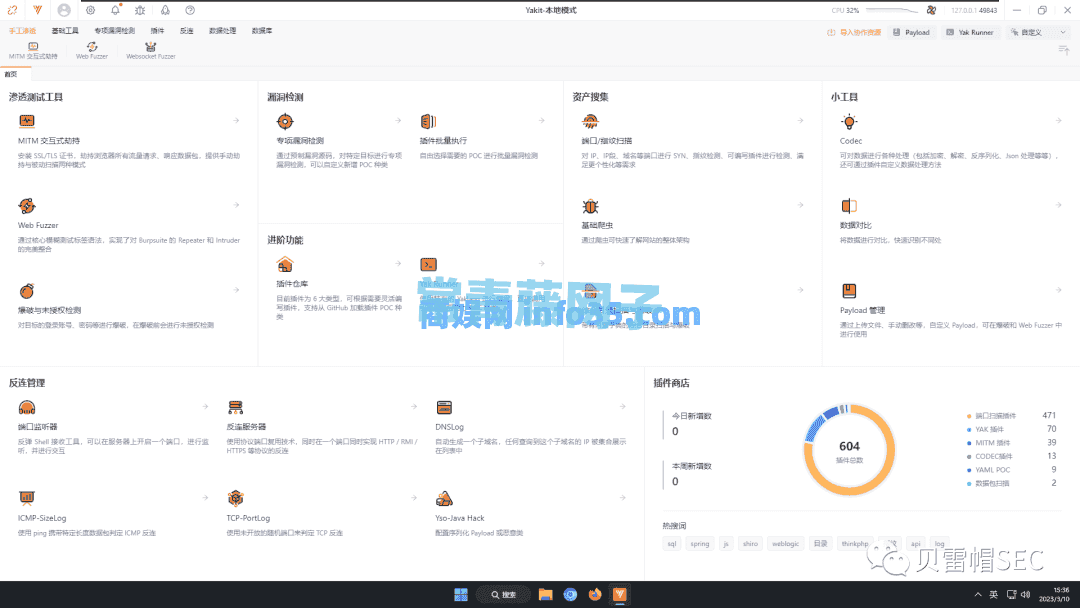The image size is (1080, 608).
Task: Open the MITM 交互式劫持 card icon
Action: (x=27, y=122)
